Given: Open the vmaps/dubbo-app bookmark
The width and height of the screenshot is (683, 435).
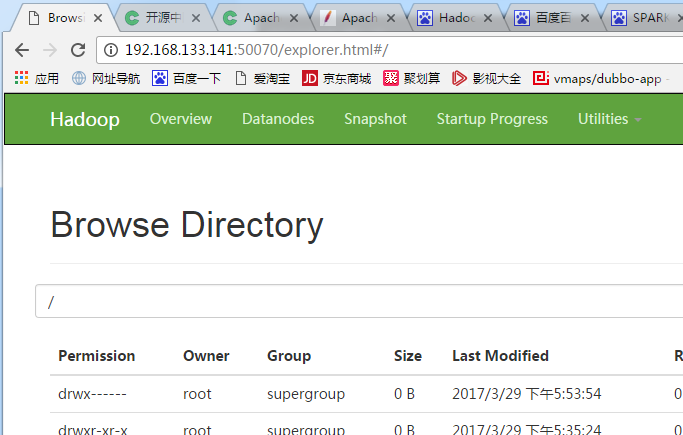Looking at the screenshot, I should coord(597,78).
